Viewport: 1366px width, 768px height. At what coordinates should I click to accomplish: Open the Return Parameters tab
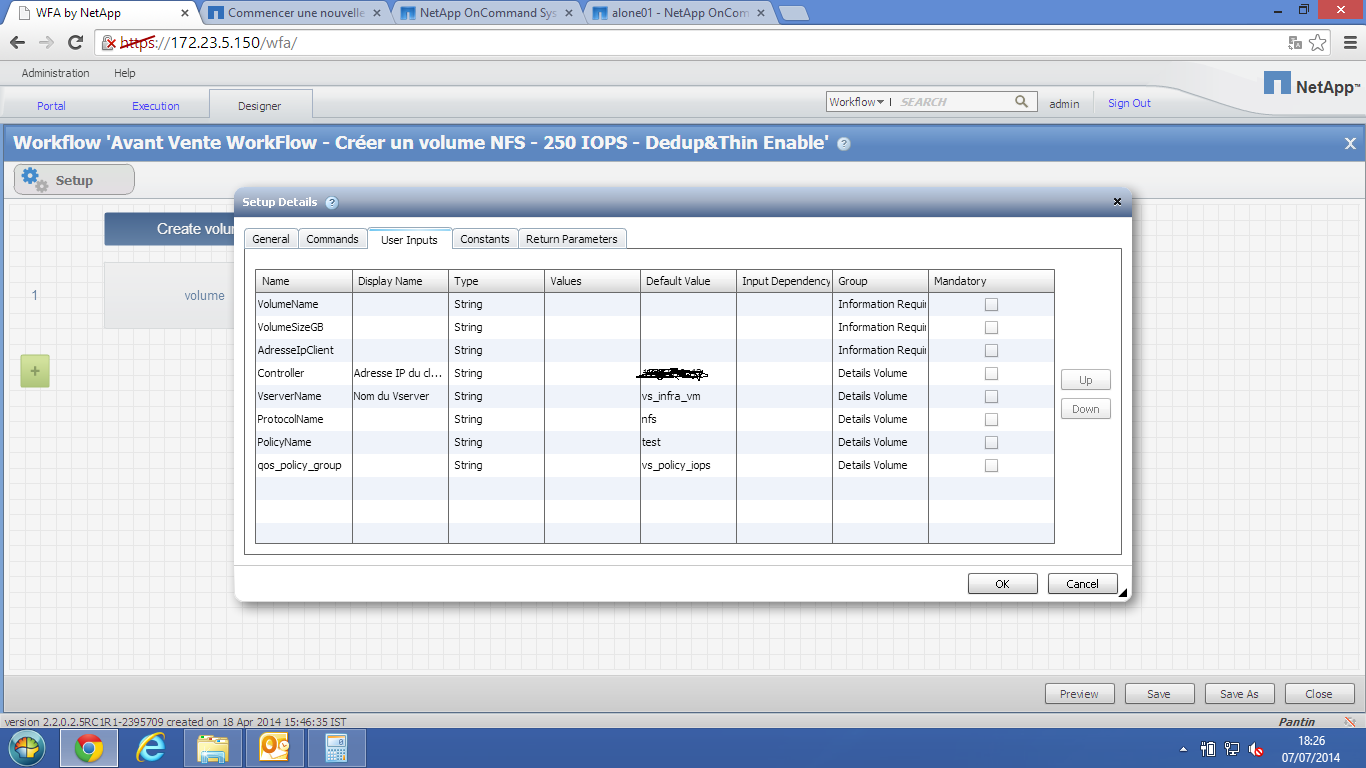tap(572, 239)
